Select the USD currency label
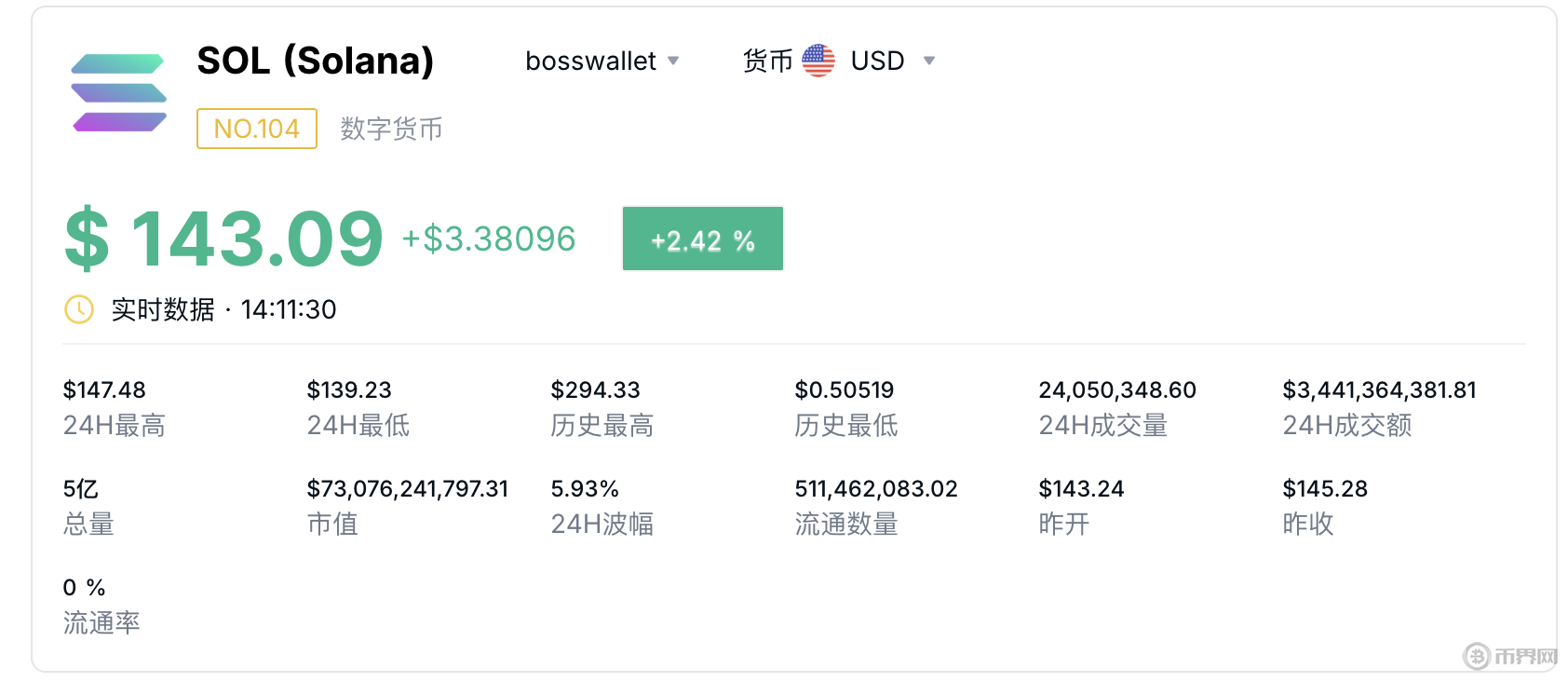This screenshot has width=1568, height=682. (x=878, y=61)
